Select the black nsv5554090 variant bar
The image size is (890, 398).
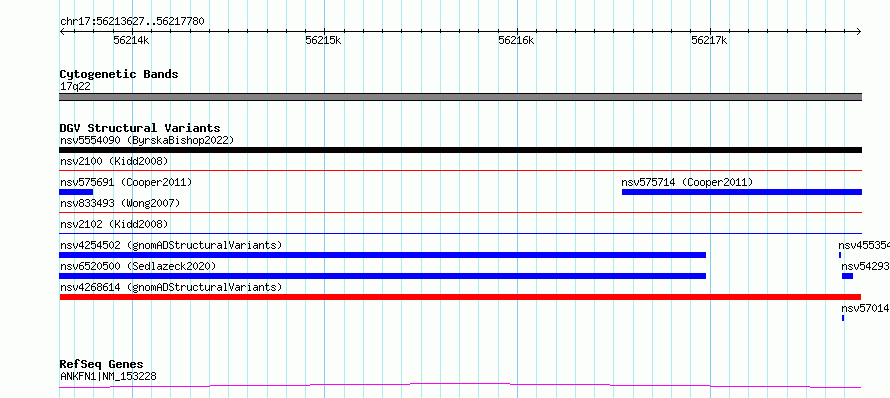pos(460,150)
